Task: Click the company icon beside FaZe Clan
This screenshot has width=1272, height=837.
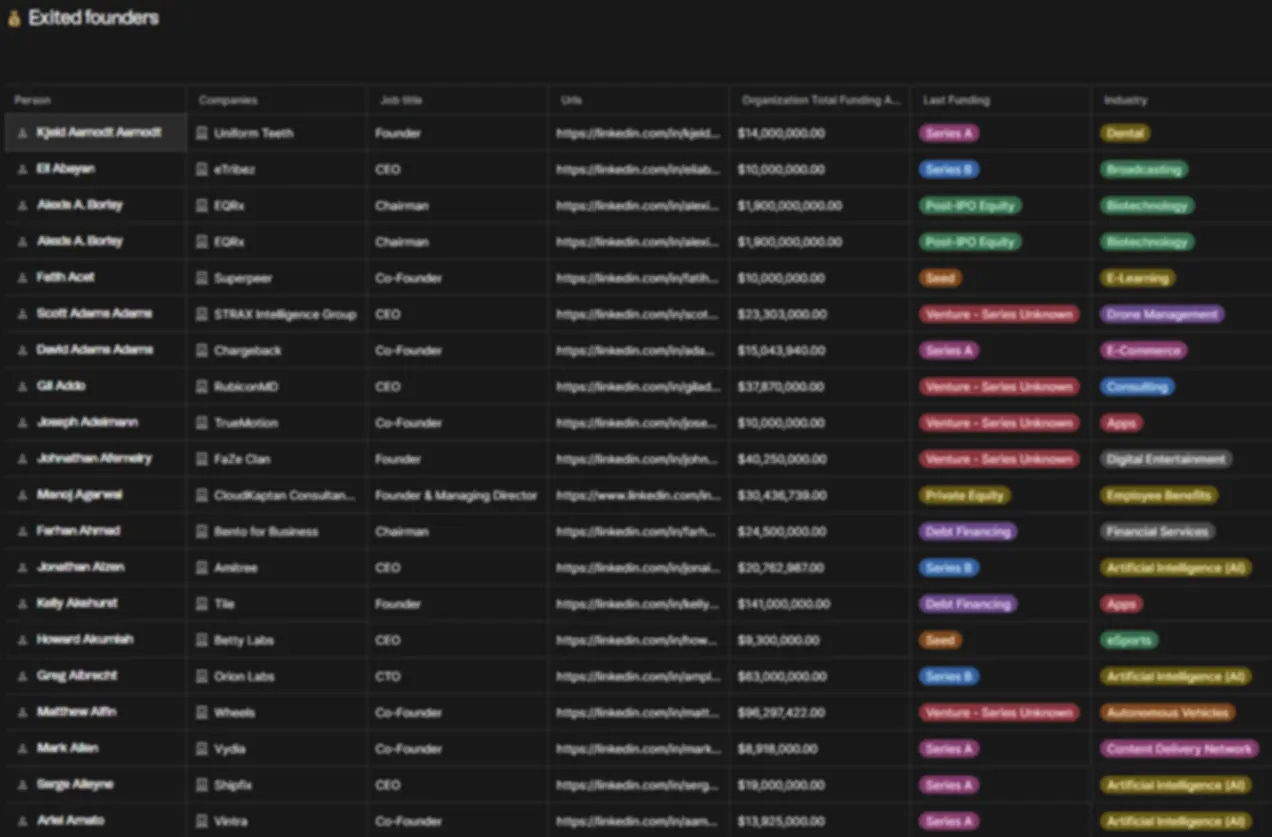Action: coord(201,459)
